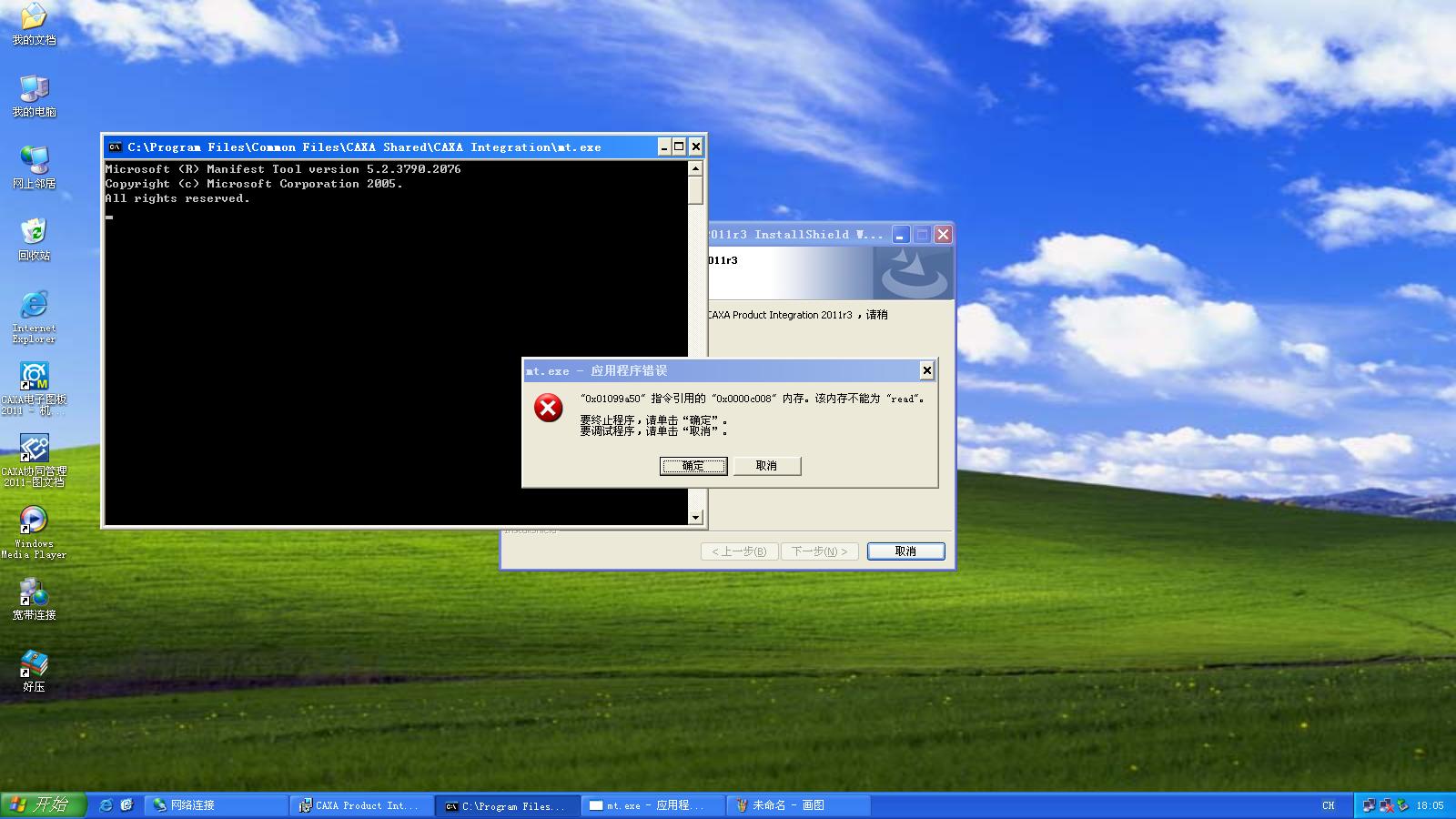Screen dimensions: 1456x819
Task: Click the second quick launch browser icon
Action: [126, 805]
